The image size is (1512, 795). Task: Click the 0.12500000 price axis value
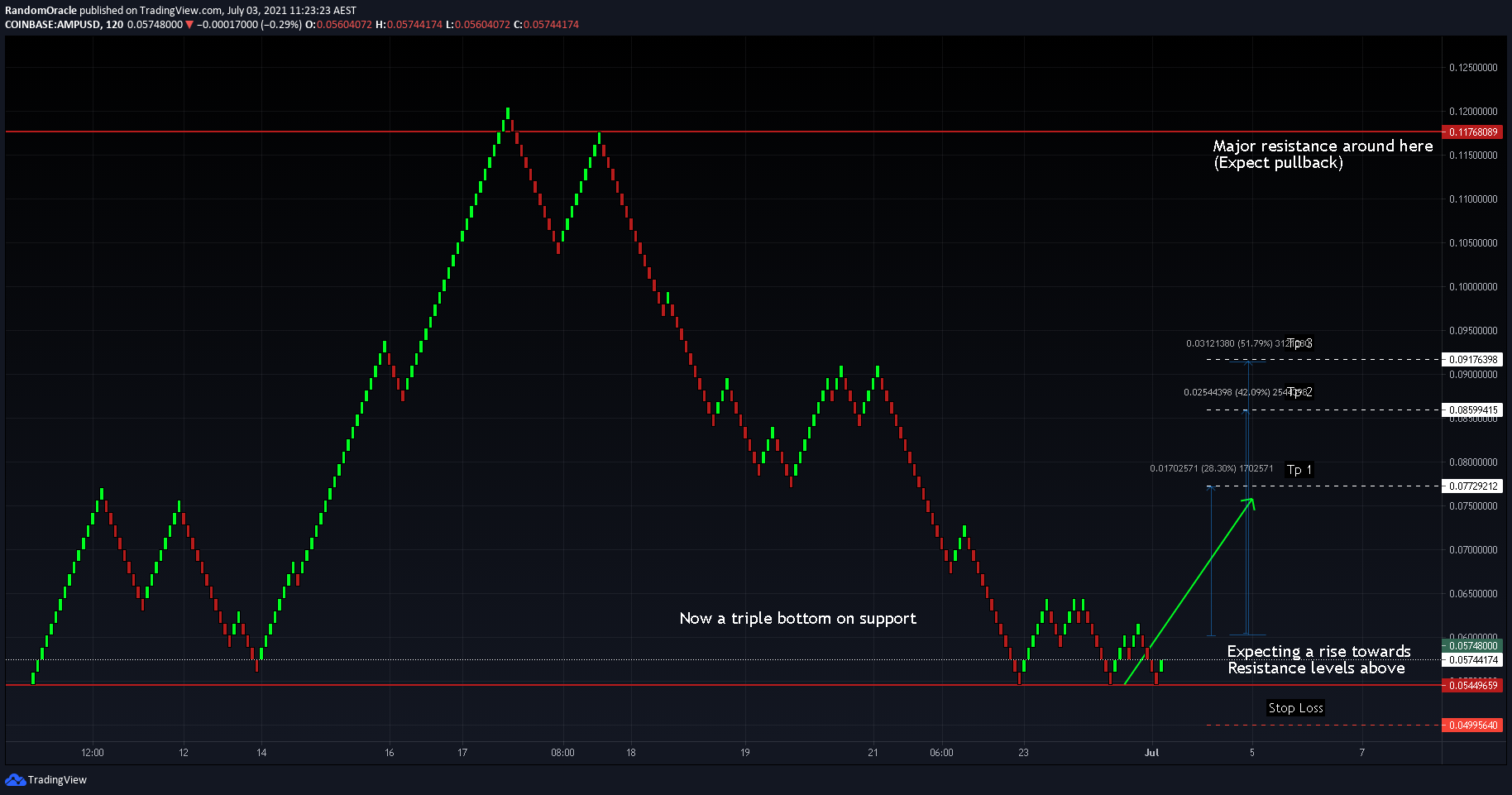1473,68
